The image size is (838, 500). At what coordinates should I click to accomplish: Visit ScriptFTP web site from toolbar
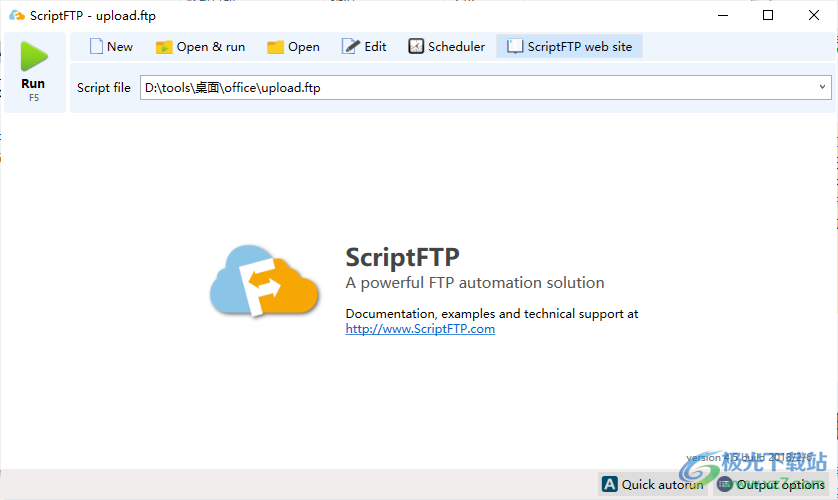569,46
